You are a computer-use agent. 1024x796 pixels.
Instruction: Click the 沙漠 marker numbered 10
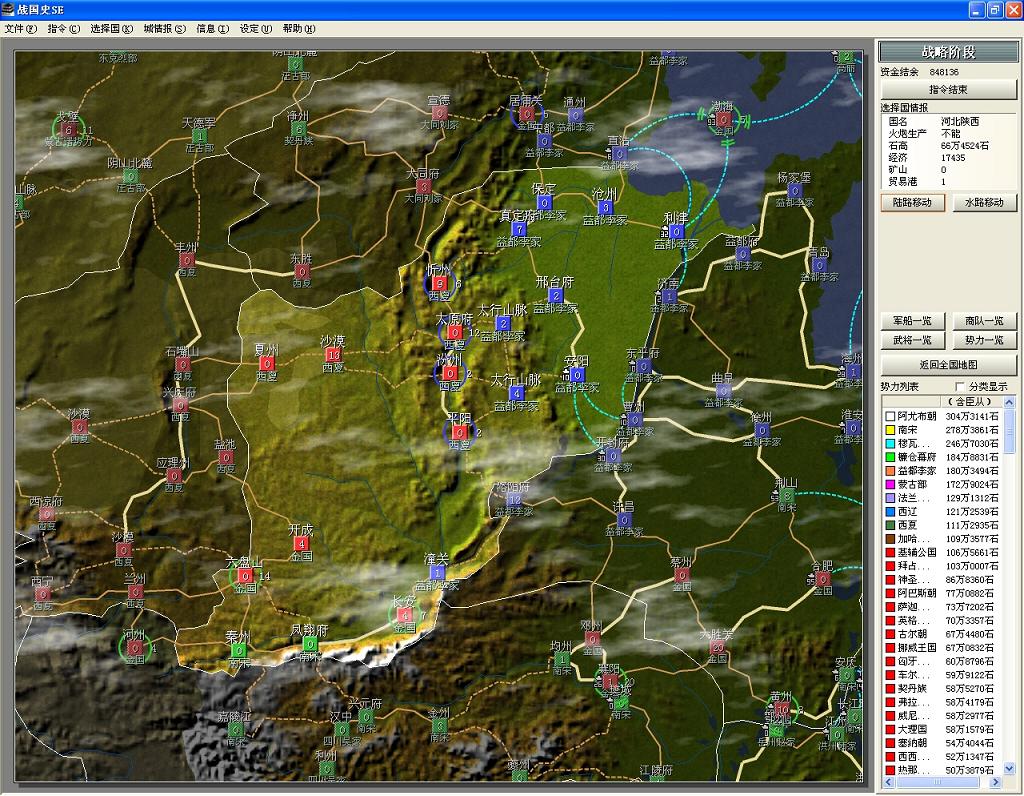click(x=333, y=355)
